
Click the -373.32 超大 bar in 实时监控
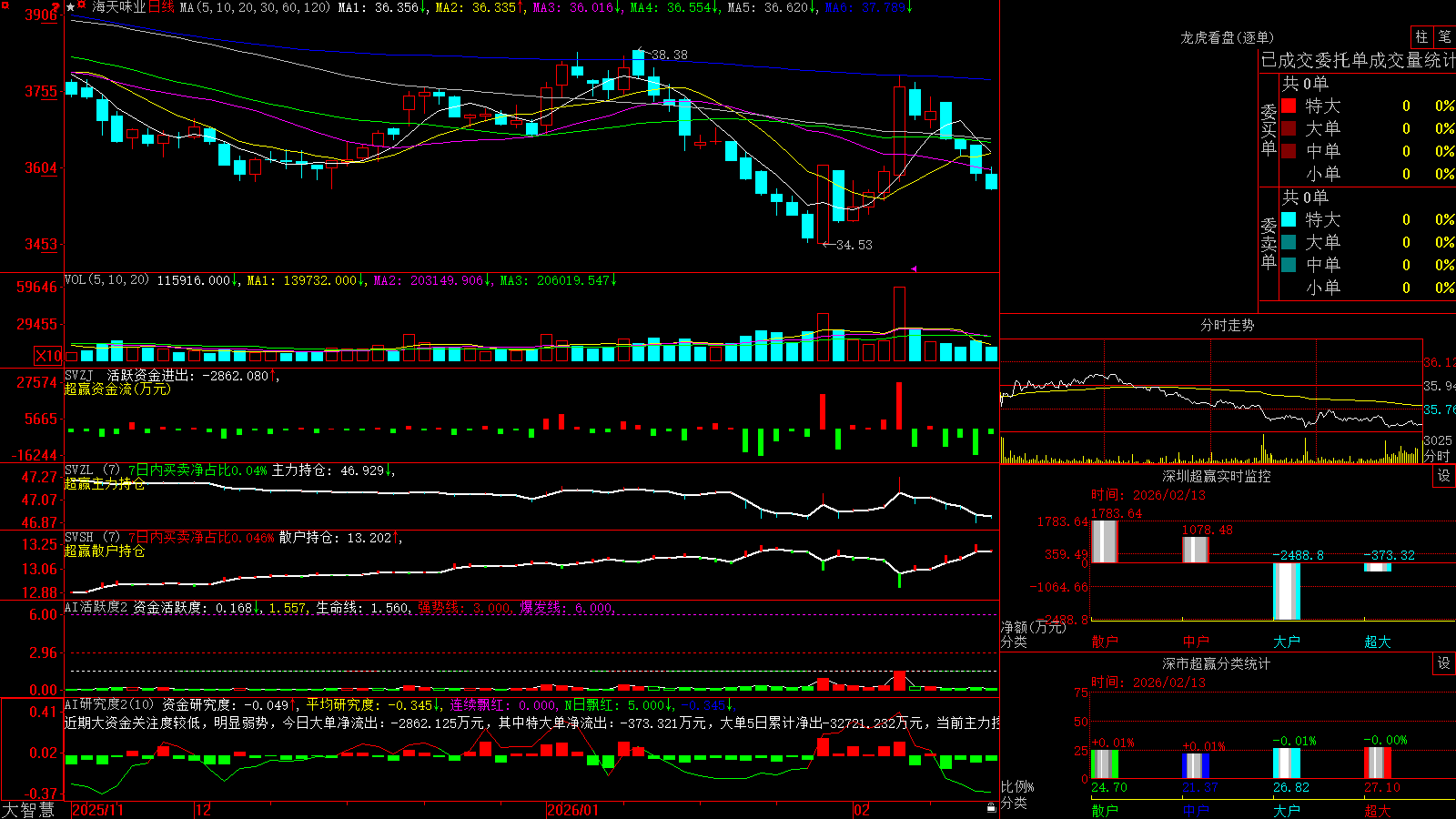1378,567
